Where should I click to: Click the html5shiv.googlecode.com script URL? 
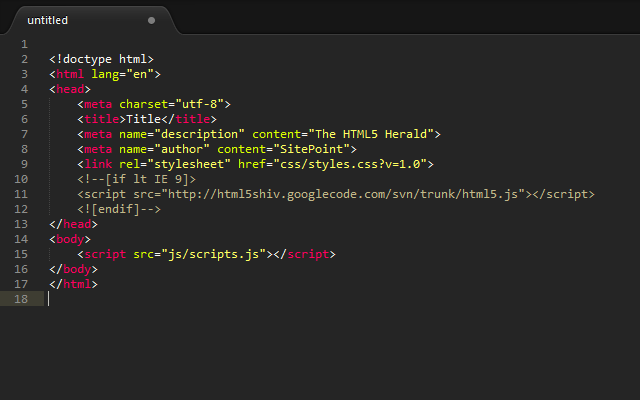pyautogui.click(x=343, y=195)
